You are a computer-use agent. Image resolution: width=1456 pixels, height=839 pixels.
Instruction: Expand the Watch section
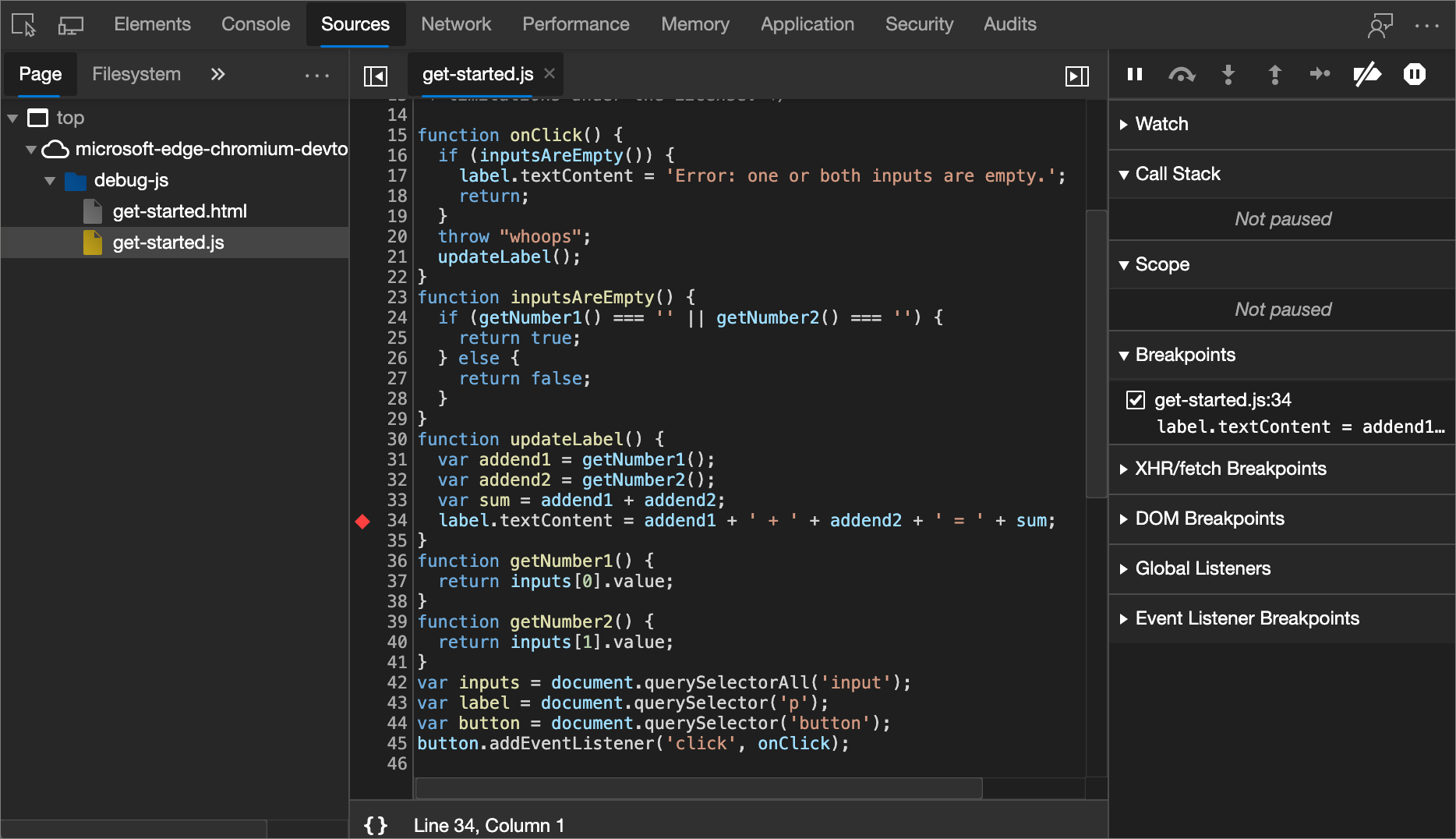[x=1125, y=123]
